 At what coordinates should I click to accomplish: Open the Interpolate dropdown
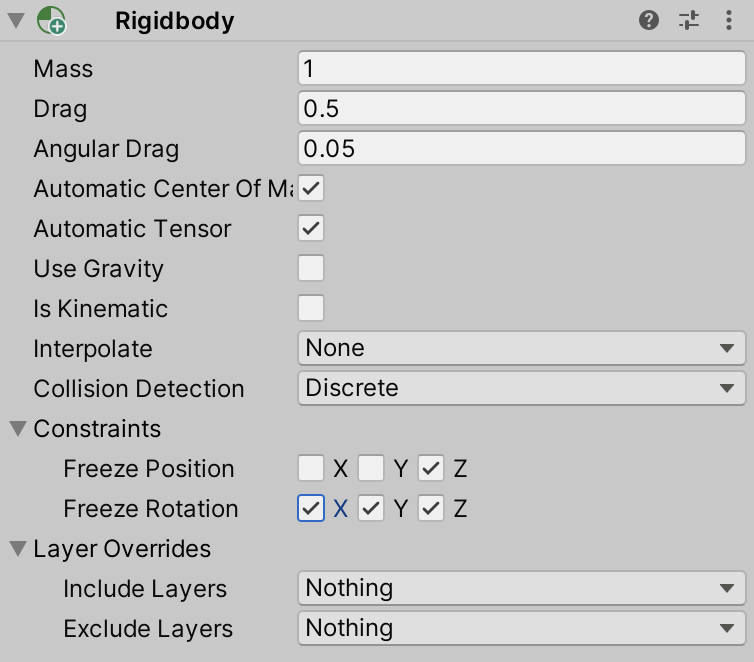(x=521, y=348)
